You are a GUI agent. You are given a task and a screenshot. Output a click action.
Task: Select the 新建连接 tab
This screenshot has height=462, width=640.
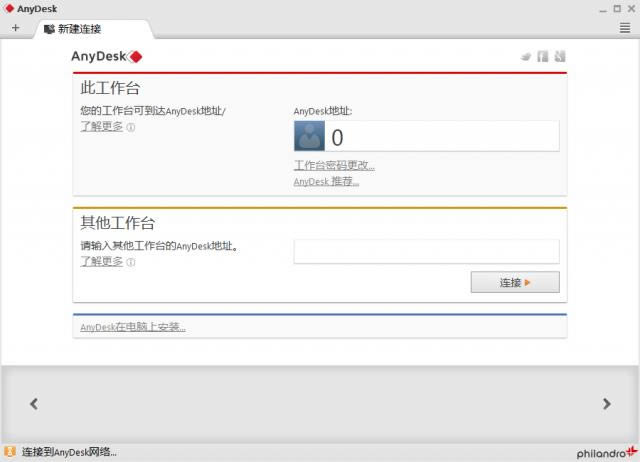(x=93, y=29)
